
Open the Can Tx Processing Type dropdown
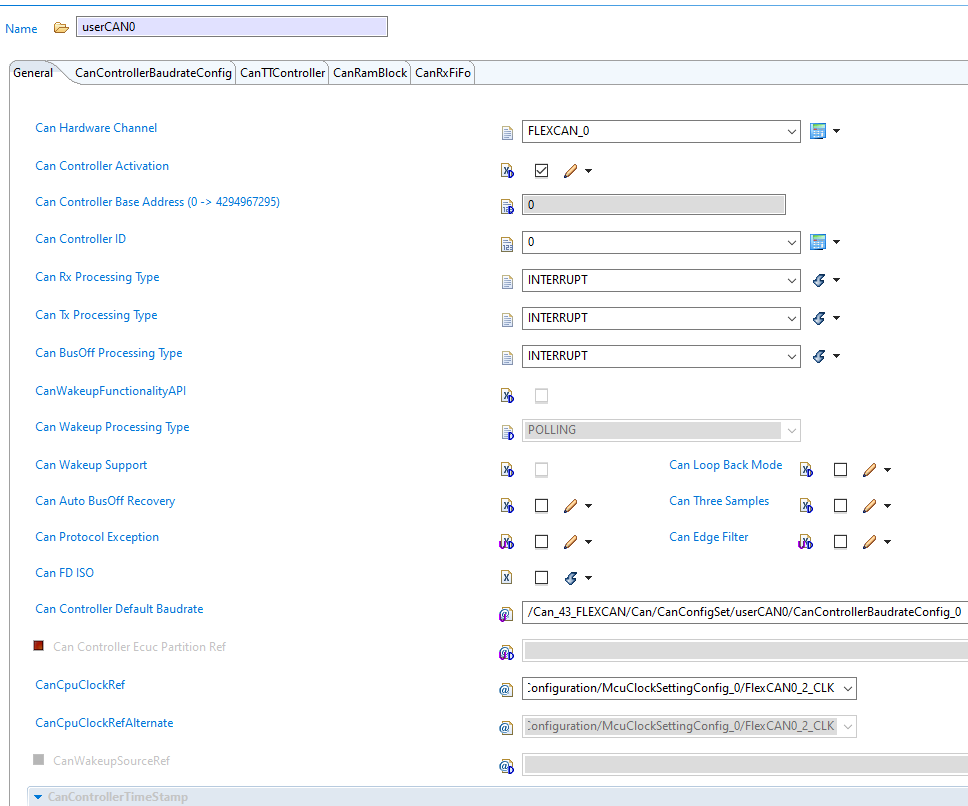point(791,318)
